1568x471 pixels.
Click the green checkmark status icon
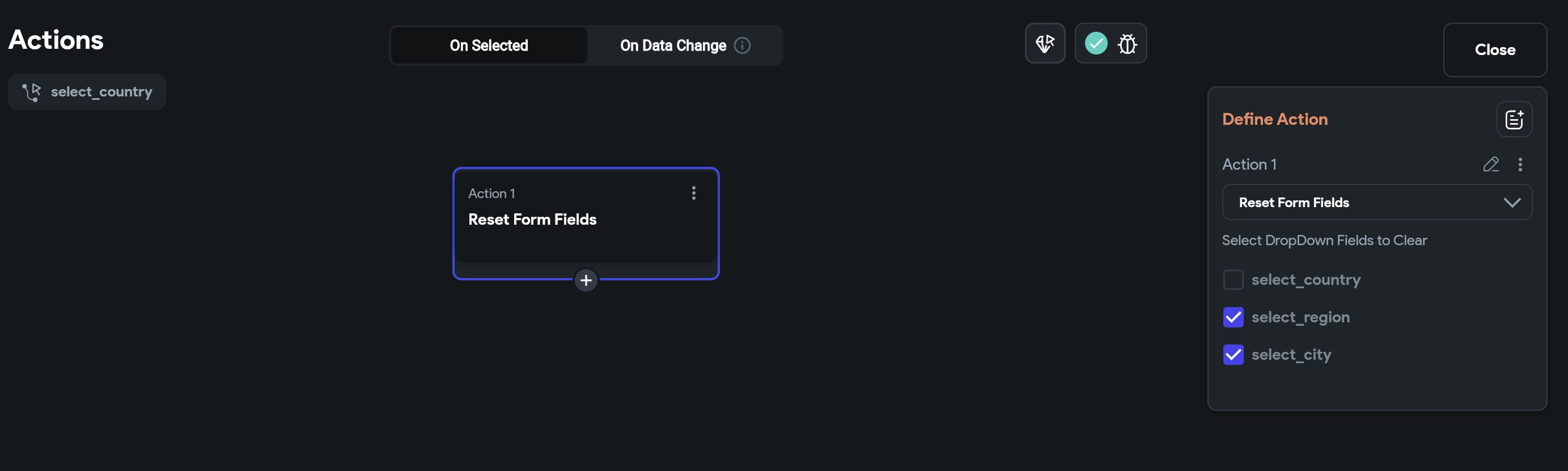tap(1096, 43)
